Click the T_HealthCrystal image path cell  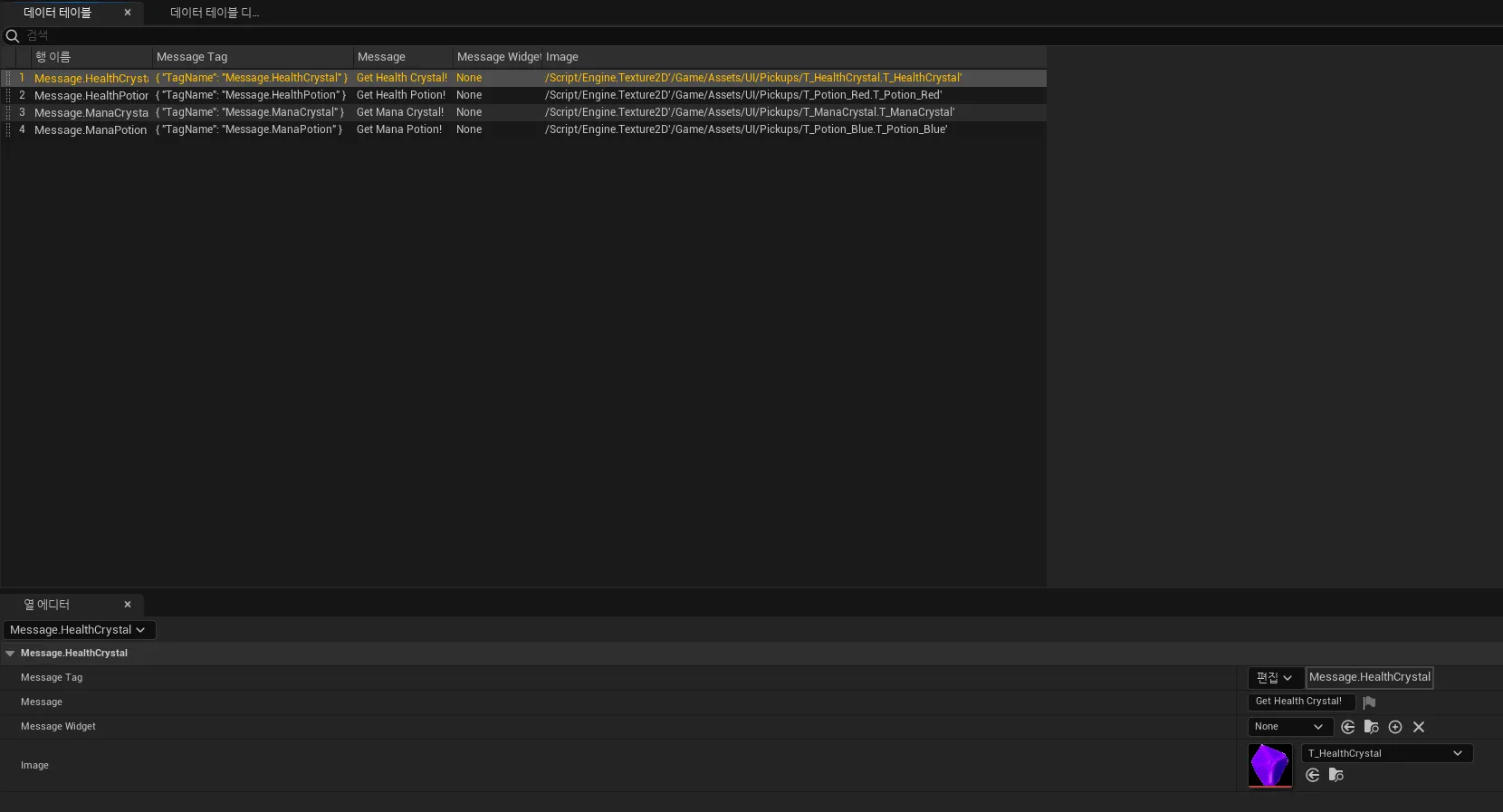pyautogui.click(x=753, y=78)
